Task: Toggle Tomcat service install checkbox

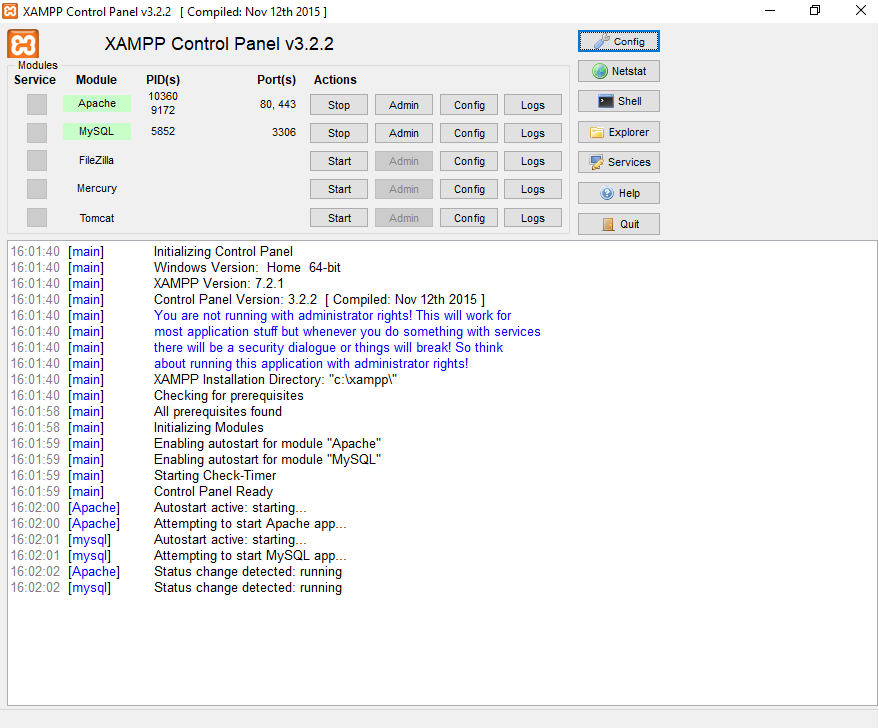Action: coord(37,217)
